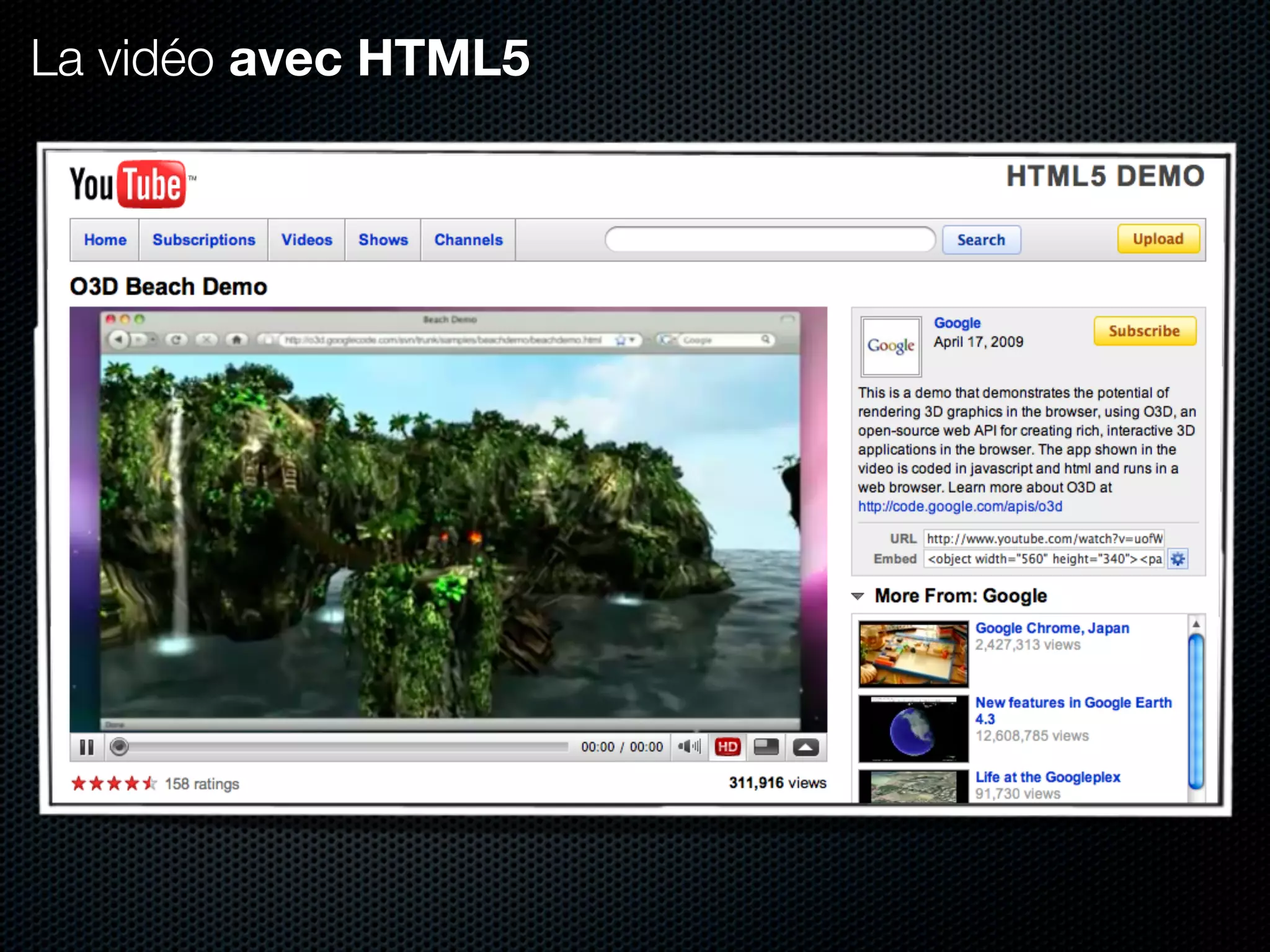
Task: Select the Shows tab
Action: (x=383, y=240)
